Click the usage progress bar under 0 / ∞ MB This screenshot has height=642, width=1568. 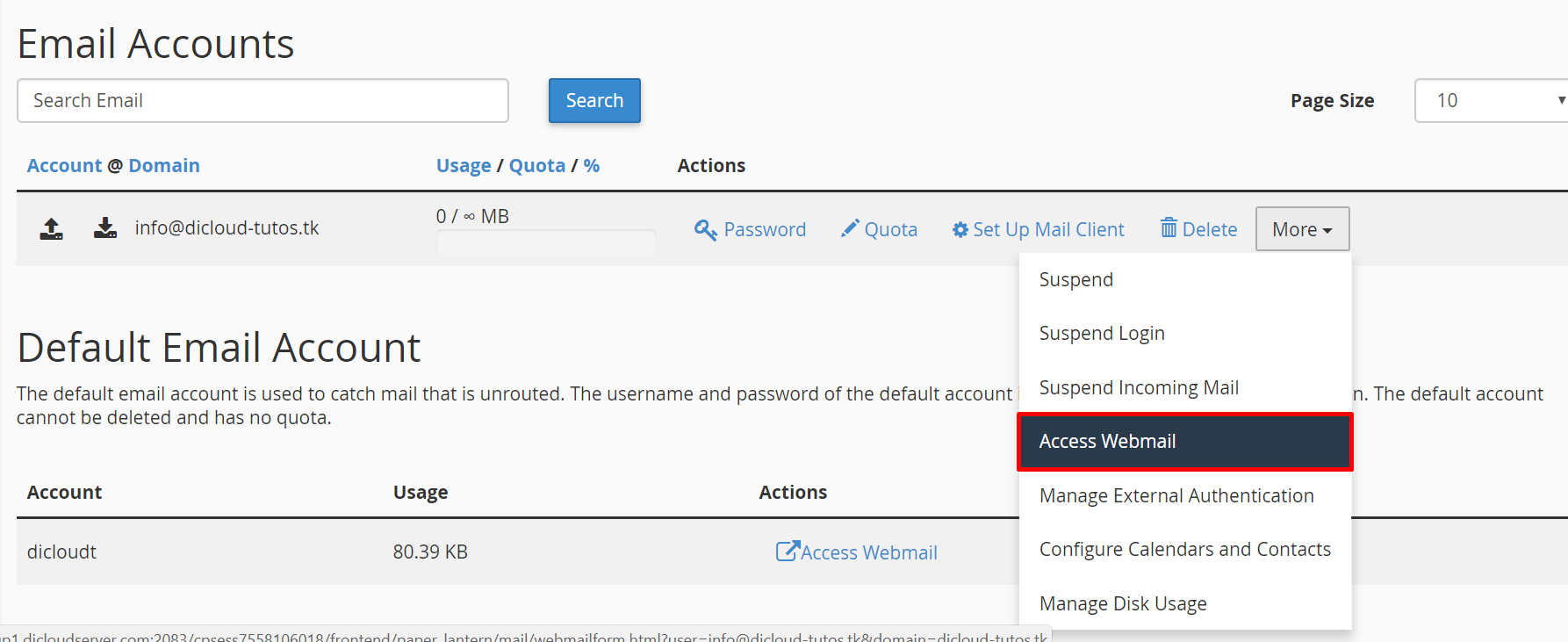pyautogui.click(x=546, y=242)
